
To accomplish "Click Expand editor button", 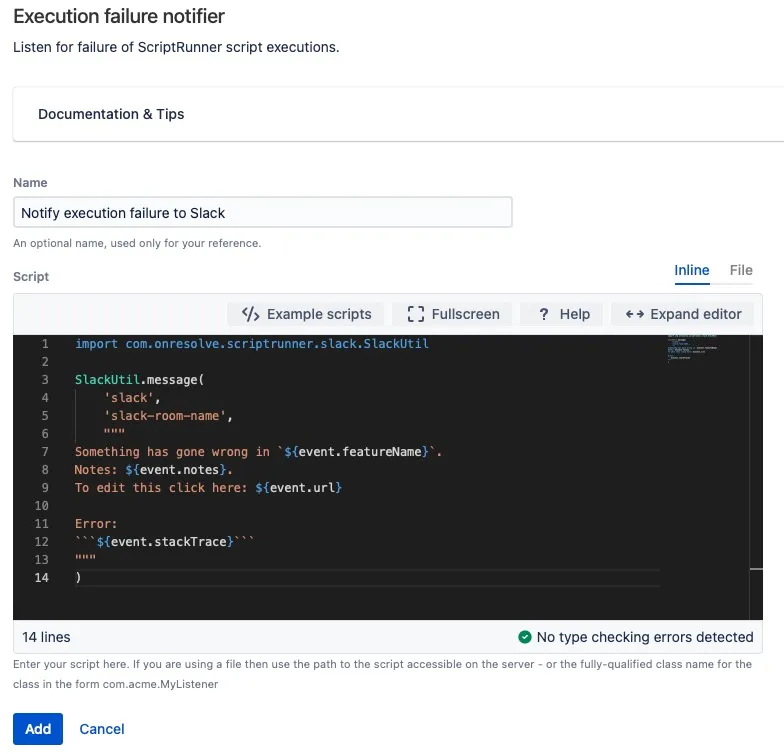I will click(x=682, y=314).
